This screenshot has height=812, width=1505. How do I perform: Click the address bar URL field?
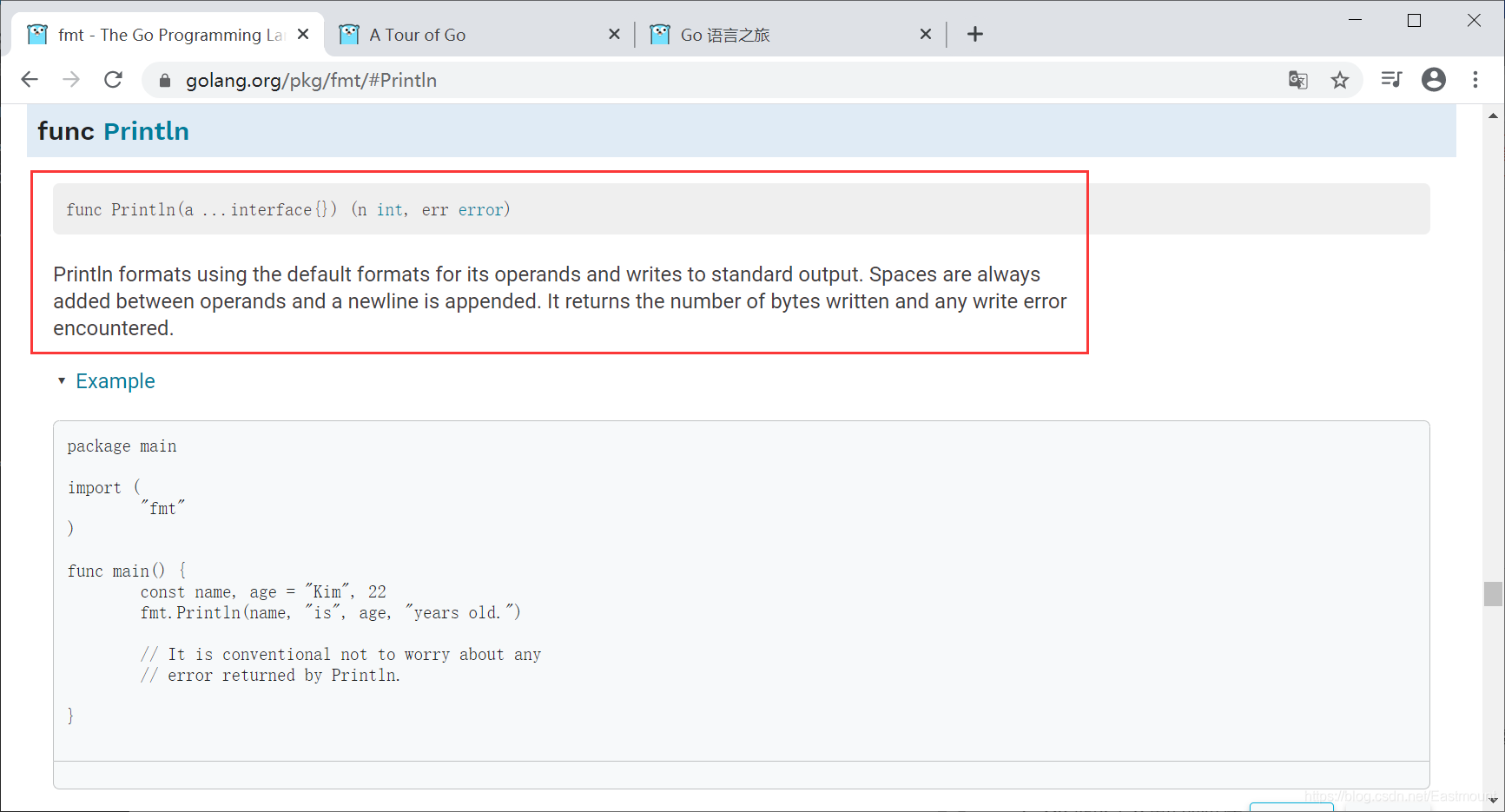[712, 80]
